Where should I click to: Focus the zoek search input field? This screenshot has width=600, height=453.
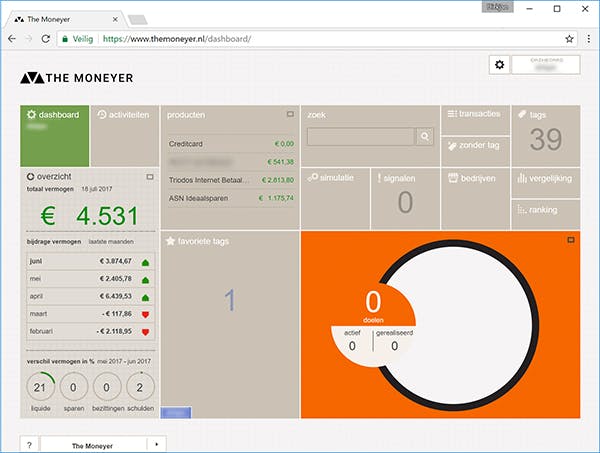pyautogui.click(x=361, y=136)
